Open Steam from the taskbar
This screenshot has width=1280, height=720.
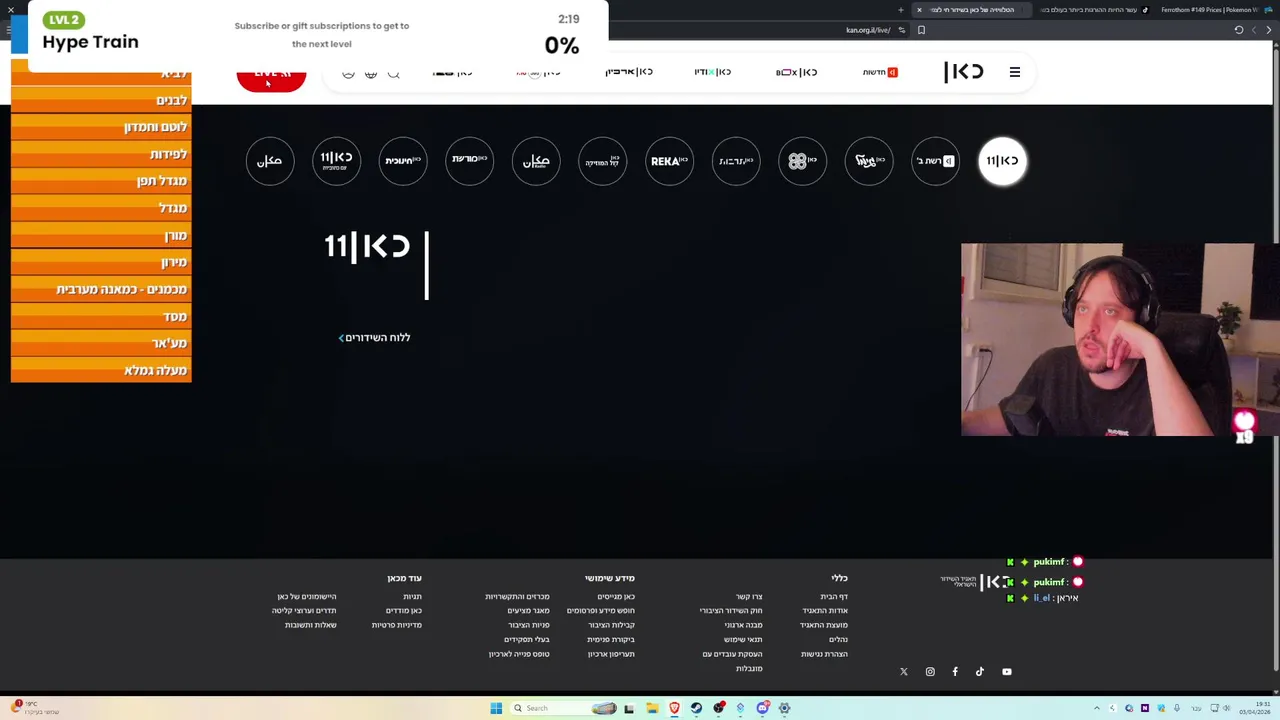[x=696, y=708]
